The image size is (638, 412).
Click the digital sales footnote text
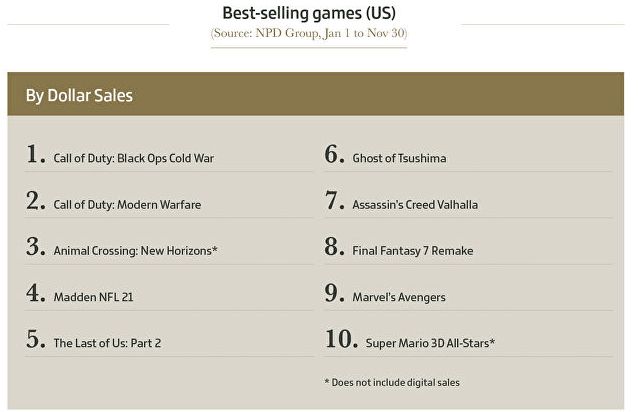pyautogui.click(x=392, y=382)
